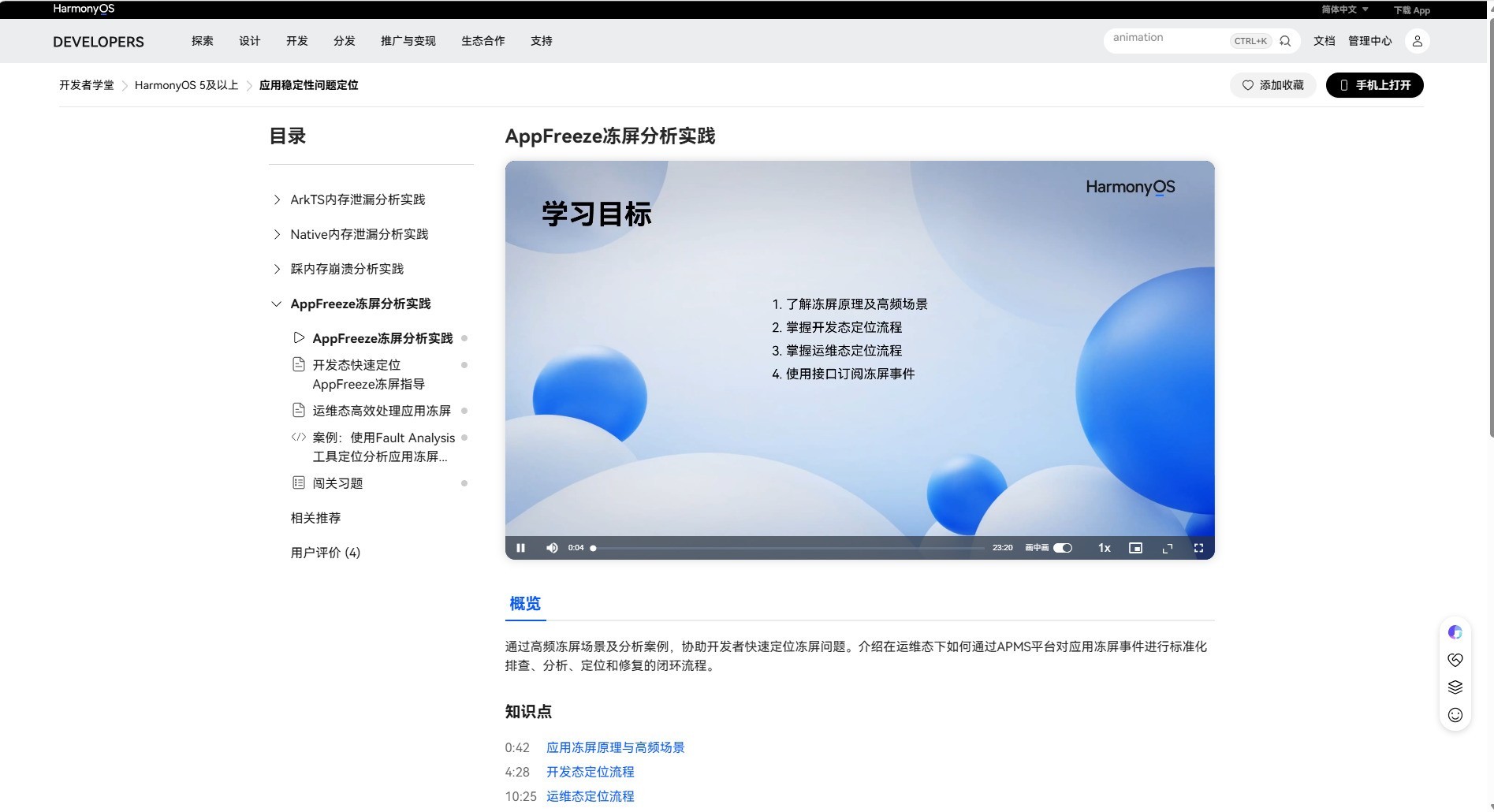Click the DEVELOPERS logo
This screenshot has height=812, width=1494.
[x=99, y=42]
